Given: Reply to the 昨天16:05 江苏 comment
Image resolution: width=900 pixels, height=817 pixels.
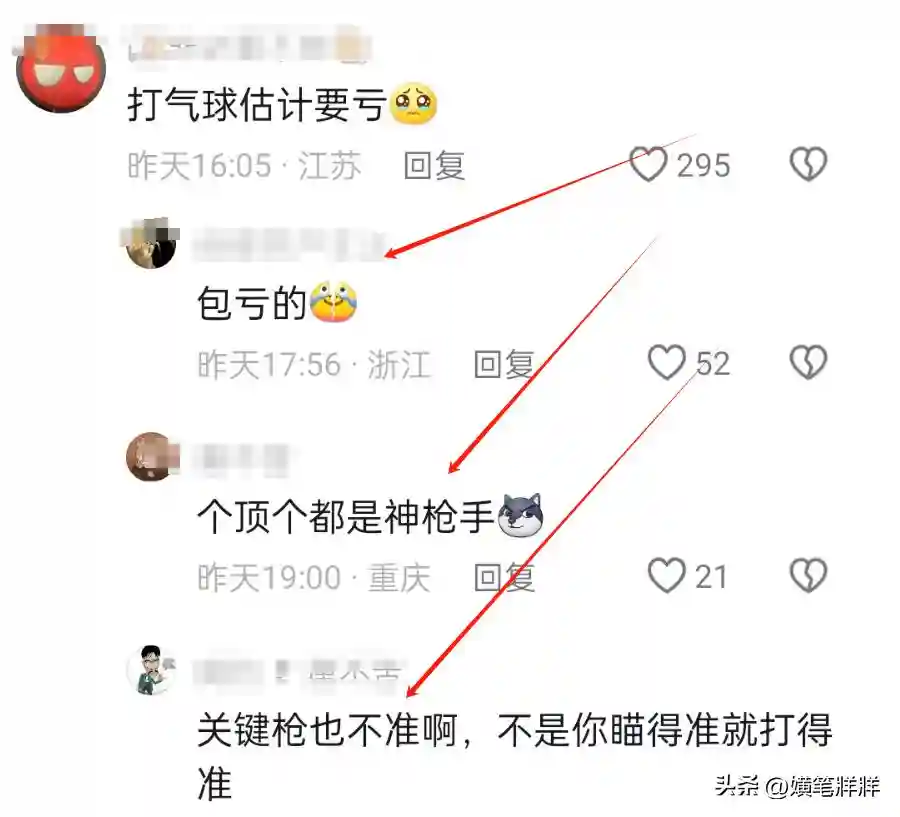Looking at the screenshot, I should coord(434,166).
